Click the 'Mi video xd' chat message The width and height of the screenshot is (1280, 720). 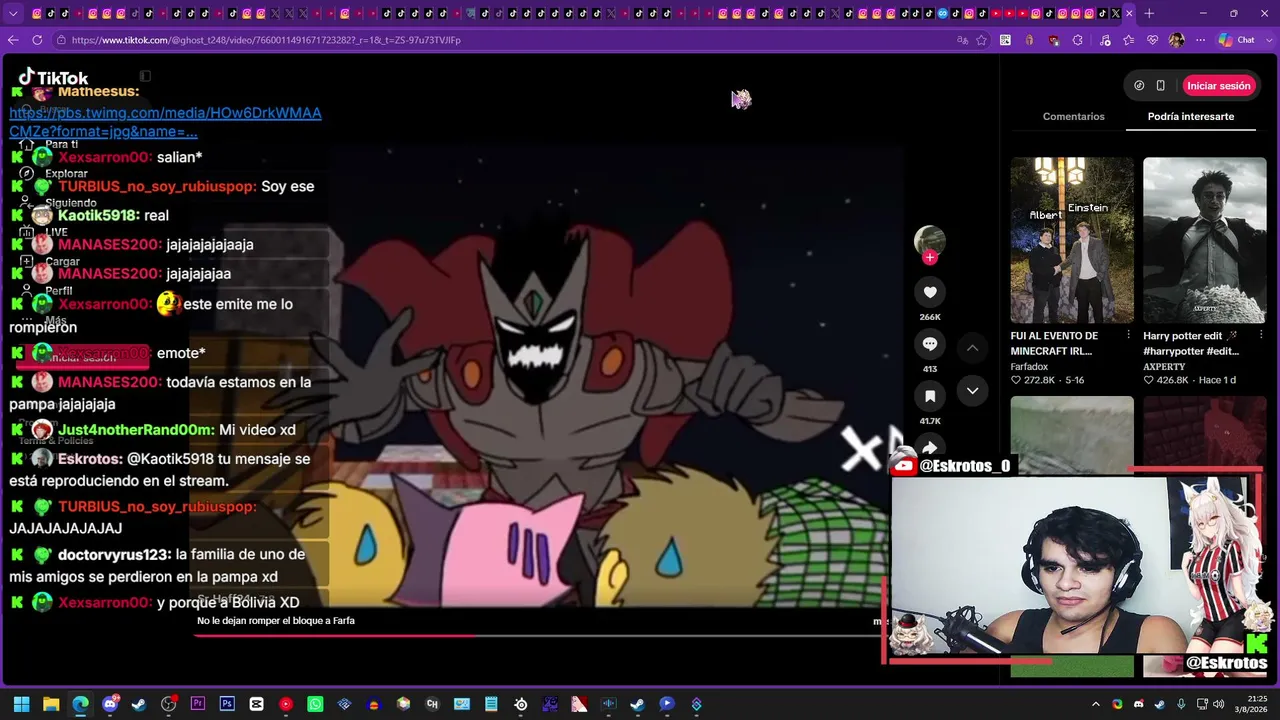[257, 430]
